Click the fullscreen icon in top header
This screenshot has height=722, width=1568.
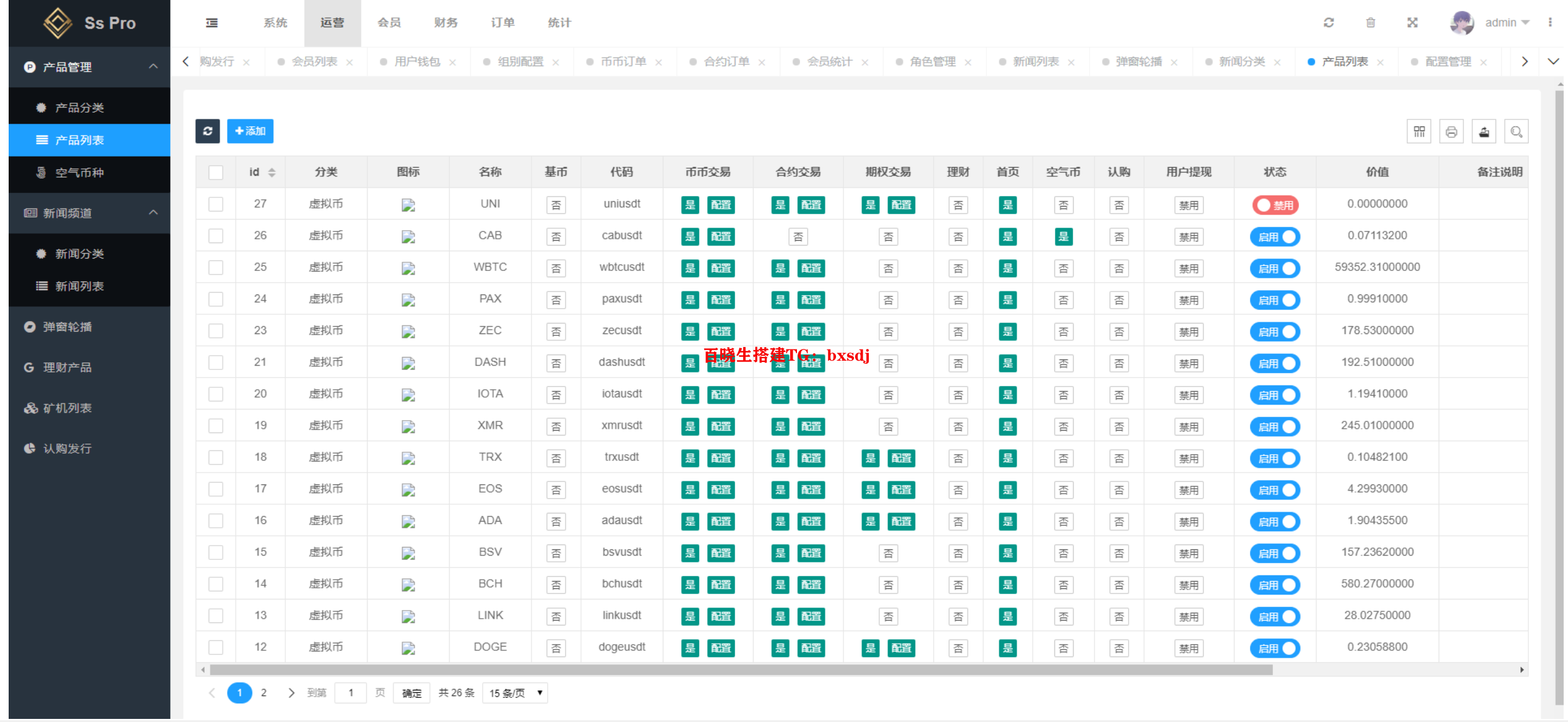[x=1413, y=23]
